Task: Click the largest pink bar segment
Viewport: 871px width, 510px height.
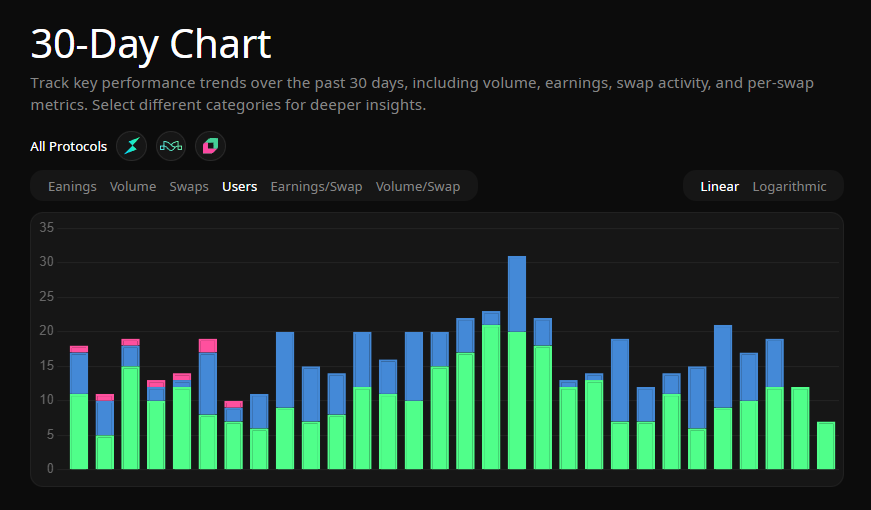Action: pyautogui.click(x=208, y=346)
